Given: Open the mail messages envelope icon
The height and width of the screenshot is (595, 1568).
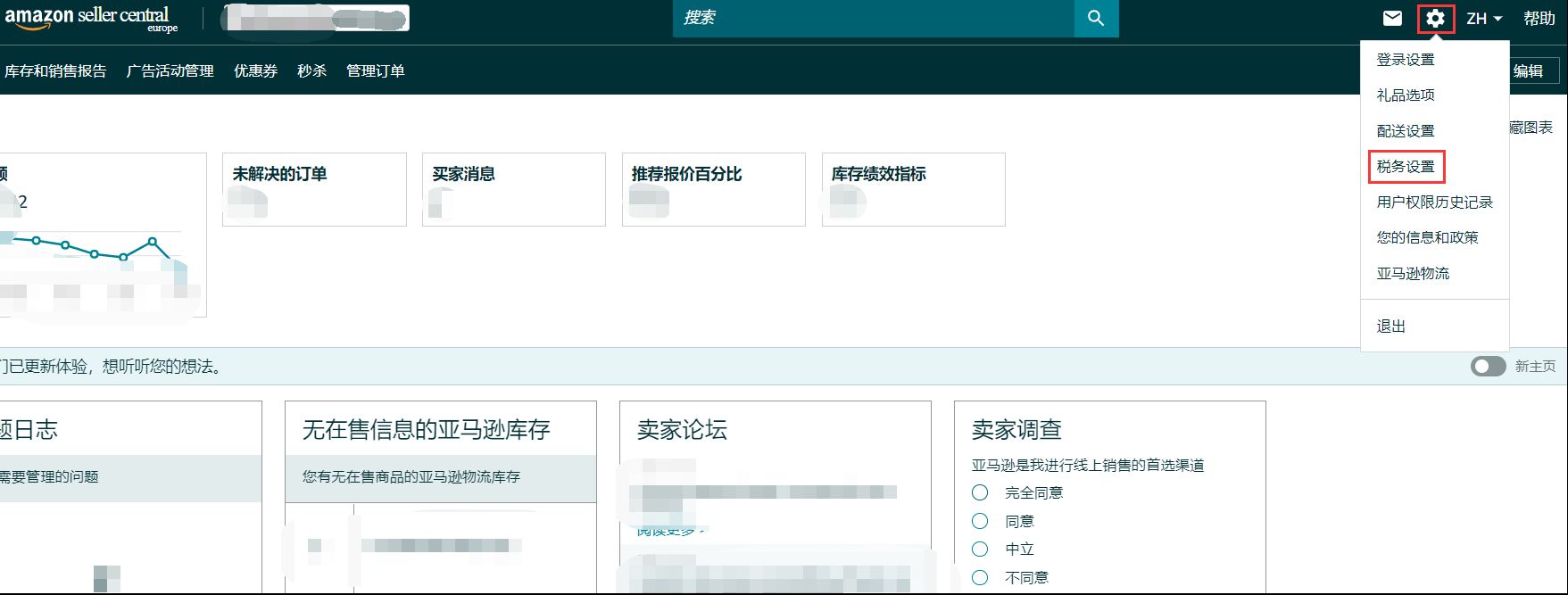Looking at the screenshot, I should click(x=1392, y=19).
